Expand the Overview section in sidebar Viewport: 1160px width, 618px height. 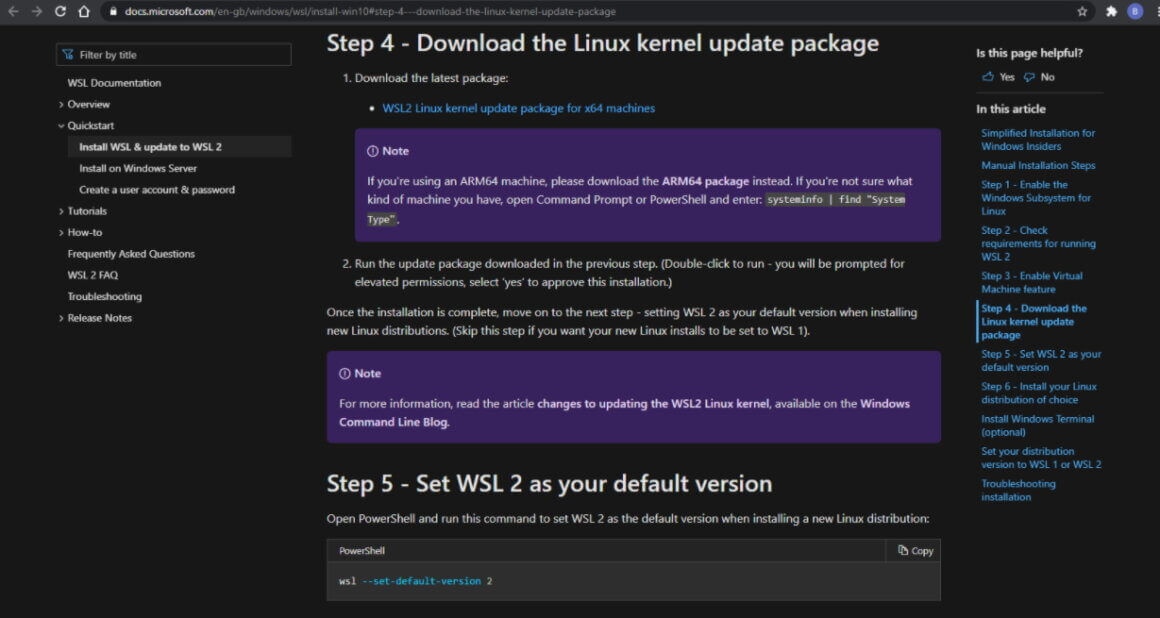point(84,104)
